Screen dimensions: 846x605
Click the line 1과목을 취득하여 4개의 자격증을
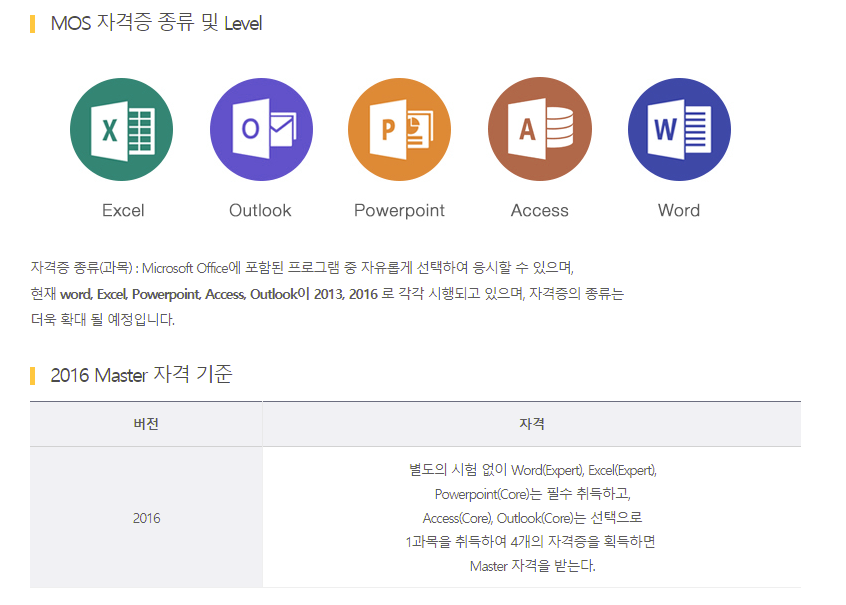click(530, 542)
